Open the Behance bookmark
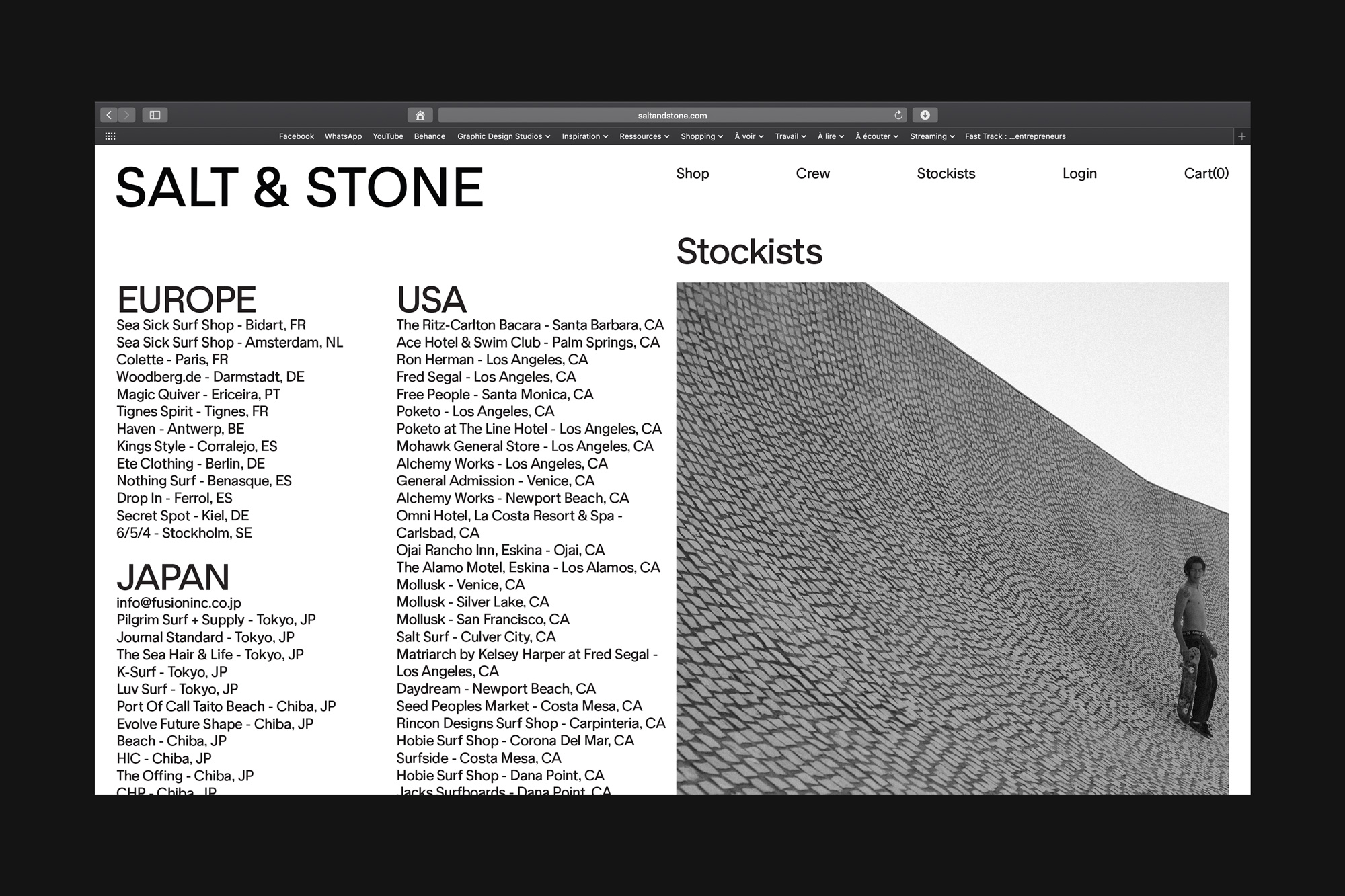 pyautogui.click(x=429, y=136)
